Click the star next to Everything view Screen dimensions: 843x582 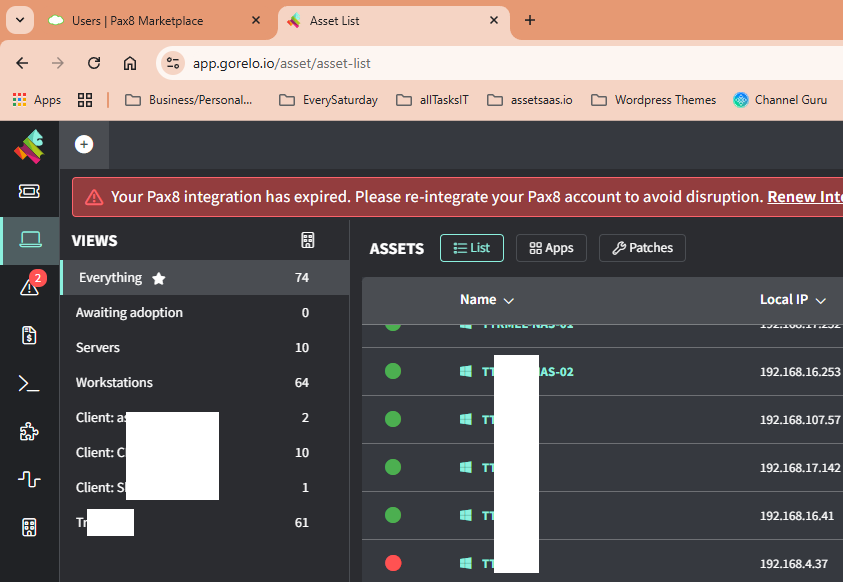tap(159, 278)
